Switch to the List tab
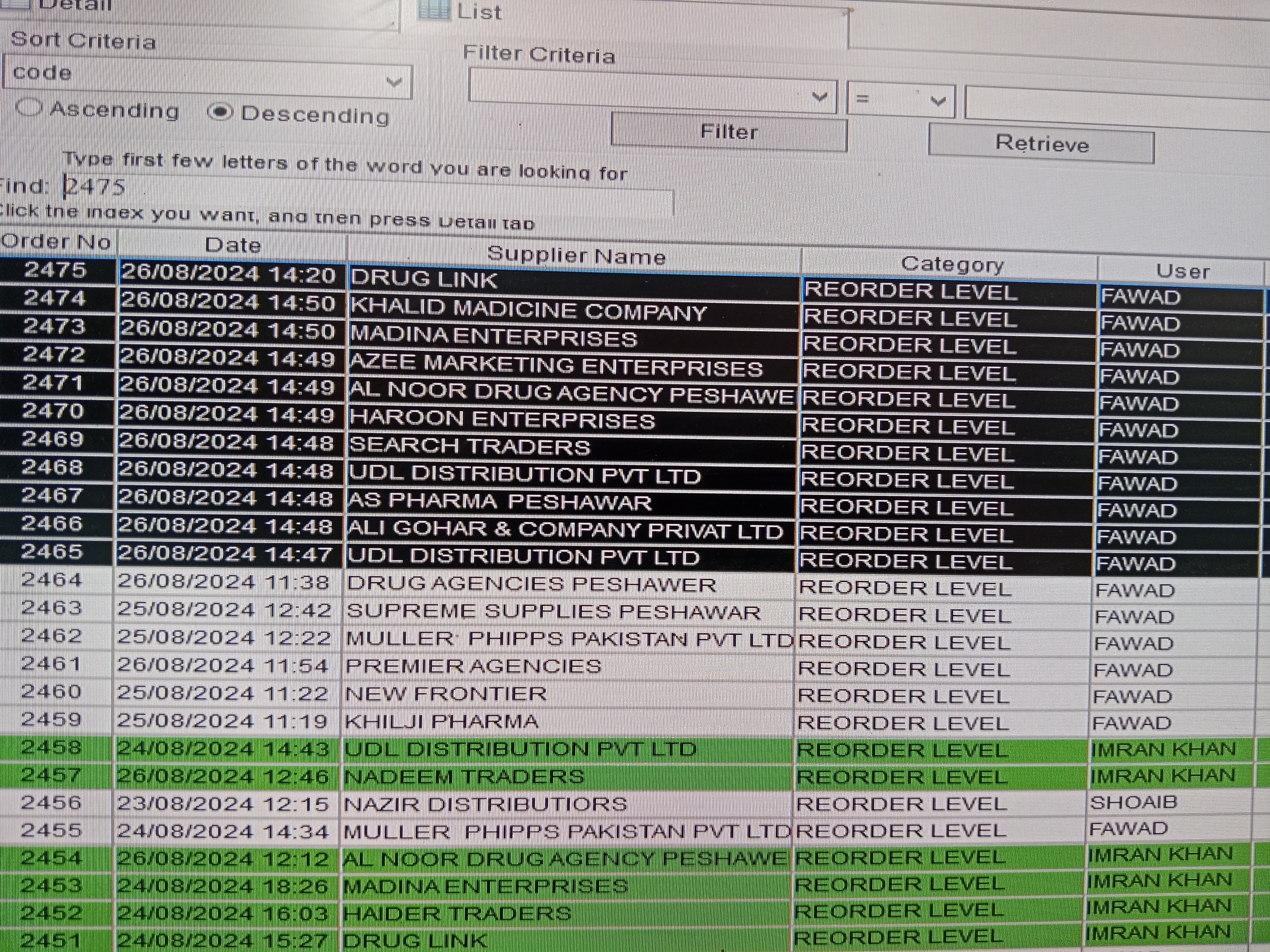 coord(479,12)
